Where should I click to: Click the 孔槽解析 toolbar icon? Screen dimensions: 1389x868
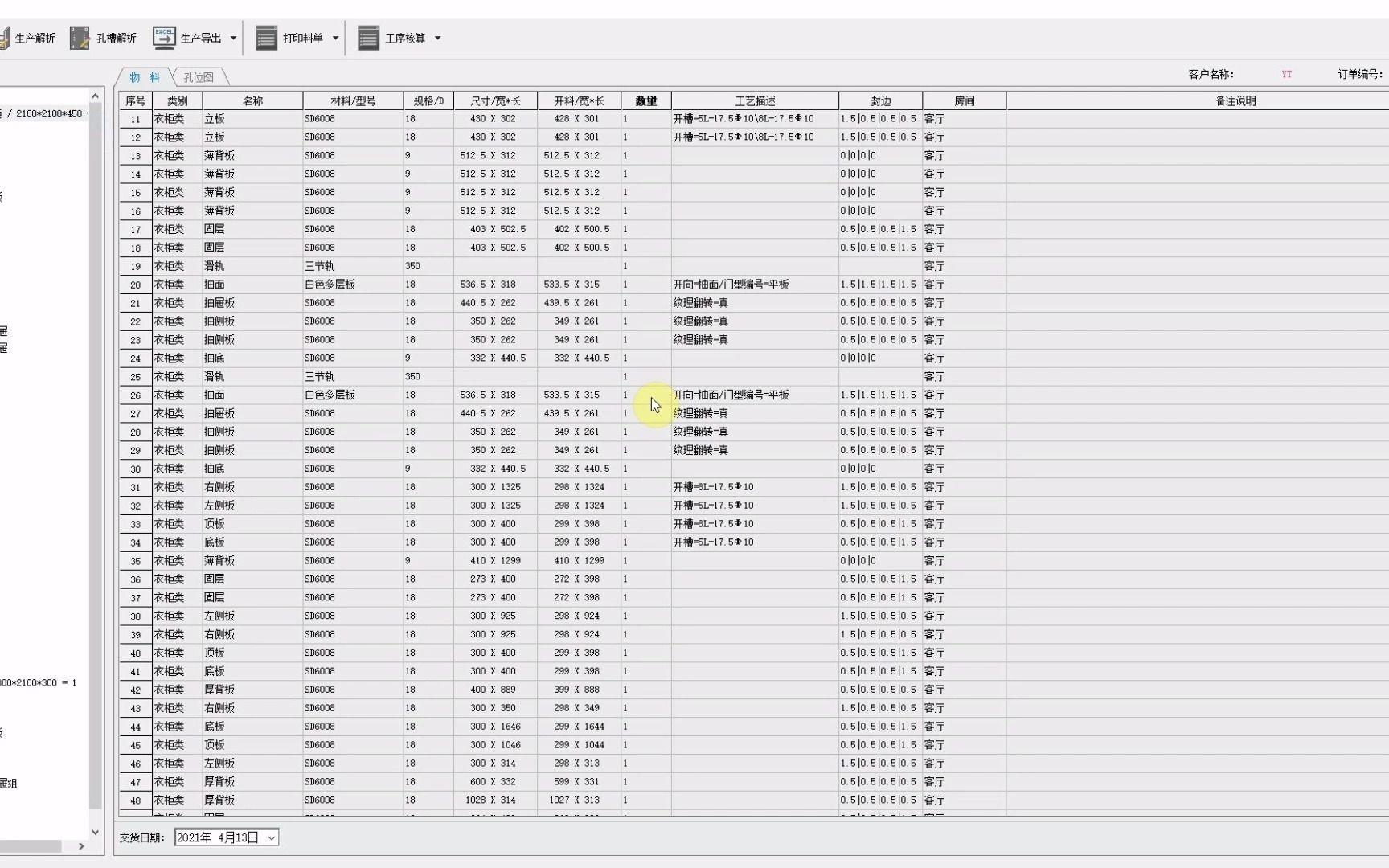point(80,38)
